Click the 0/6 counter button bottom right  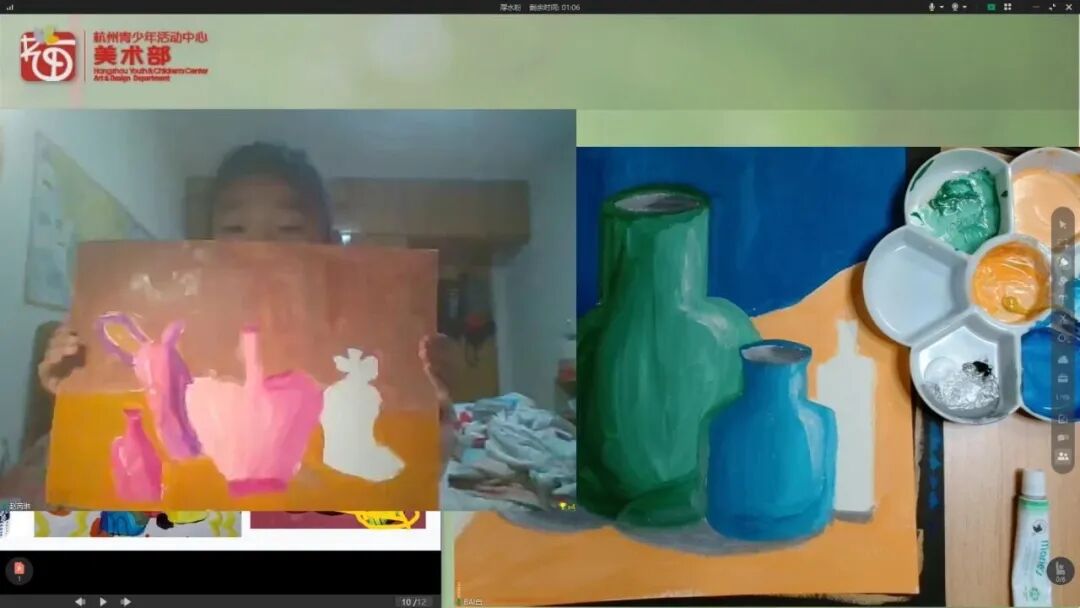1061,571
